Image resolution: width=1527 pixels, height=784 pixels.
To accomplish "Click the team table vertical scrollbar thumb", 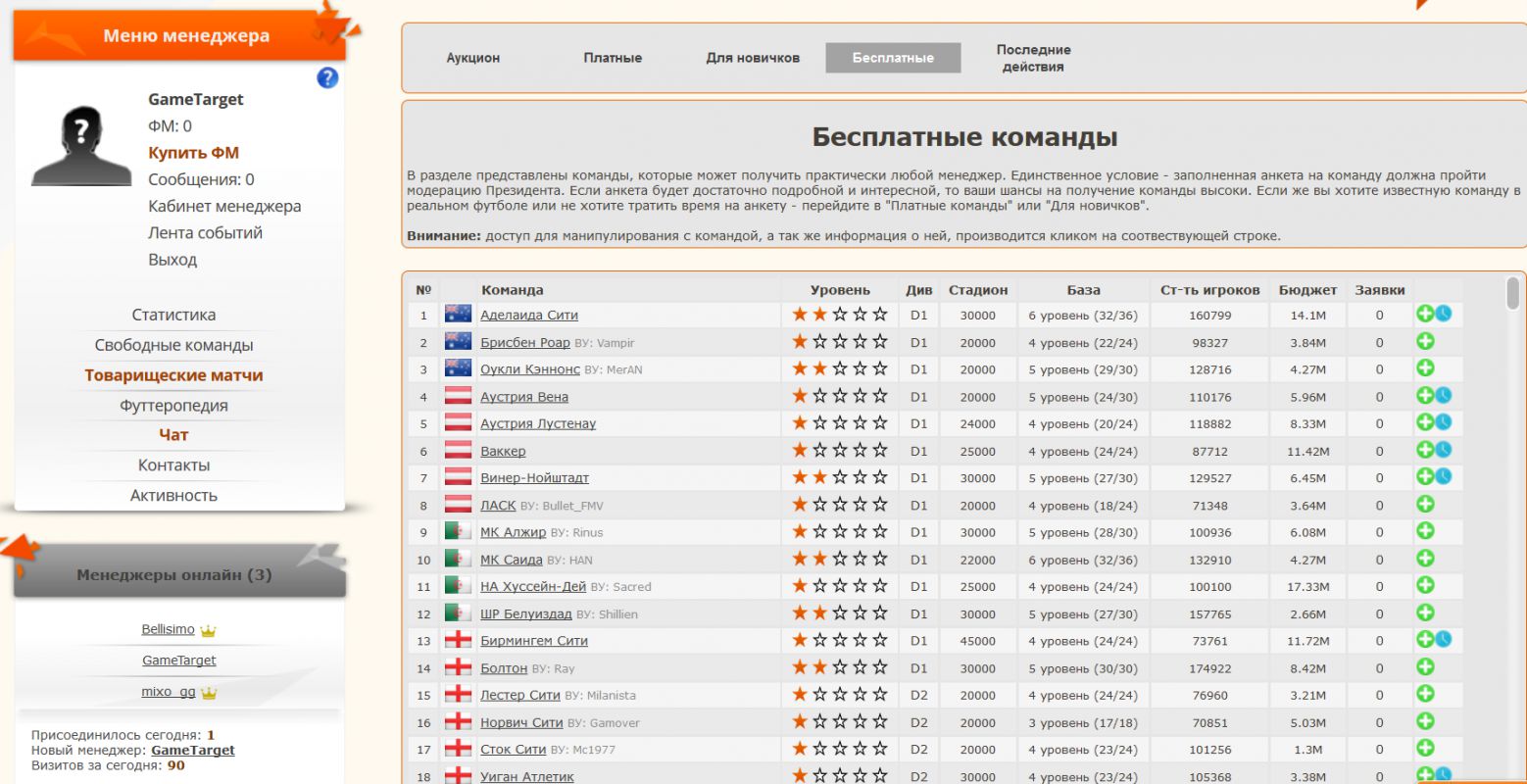I will 1512,294.
